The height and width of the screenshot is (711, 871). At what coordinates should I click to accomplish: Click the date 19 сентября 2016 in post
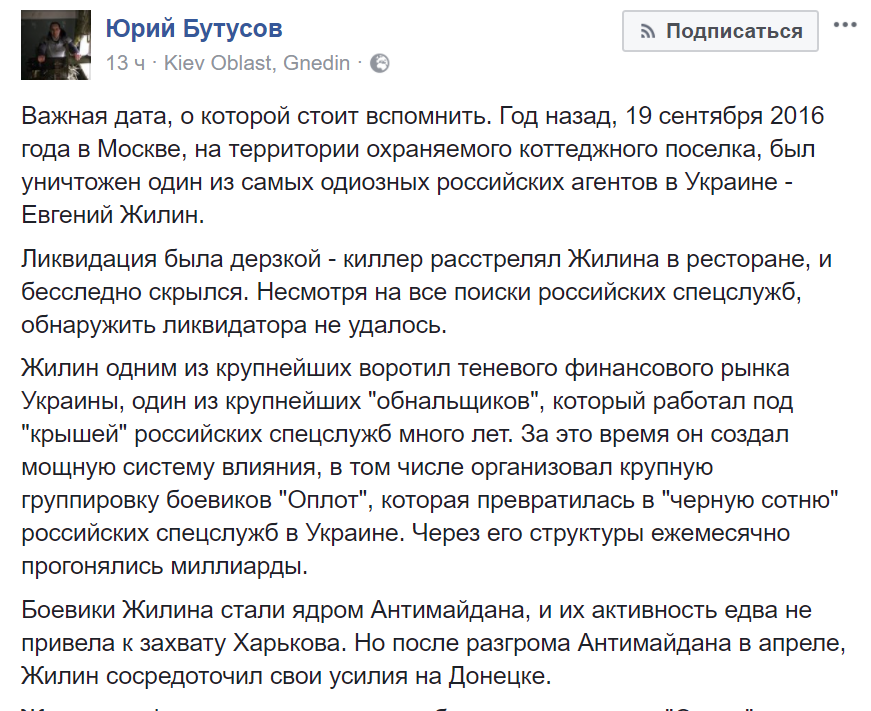tap(725, 116)
